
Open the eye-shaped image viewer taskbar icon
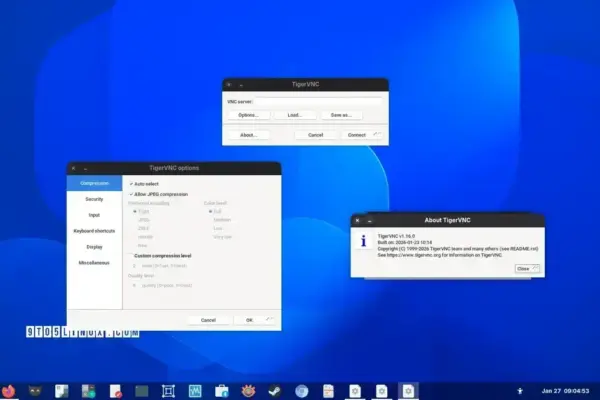(248, 391)
